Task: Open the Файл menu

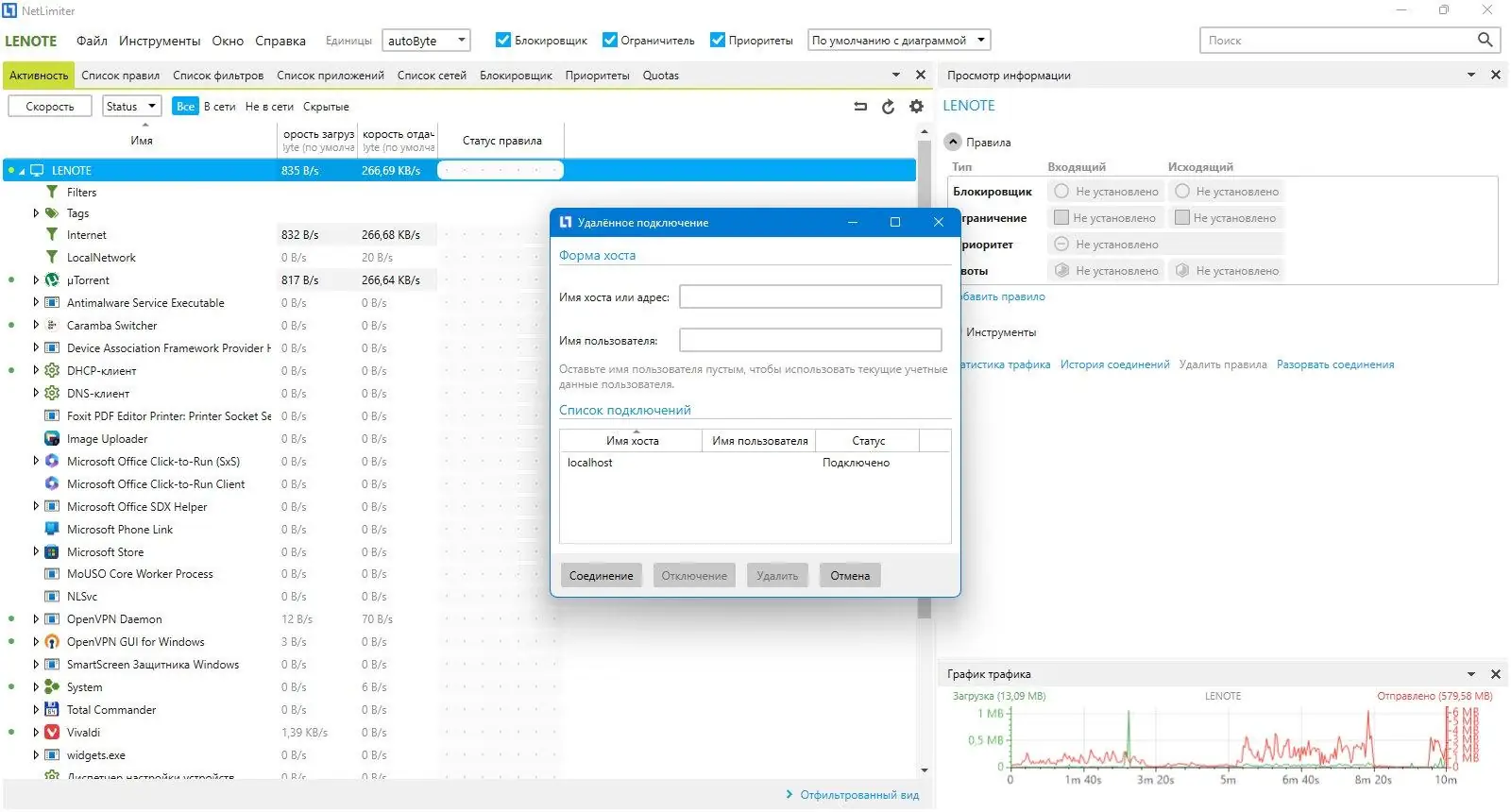Action: click(x=92, y=41)
